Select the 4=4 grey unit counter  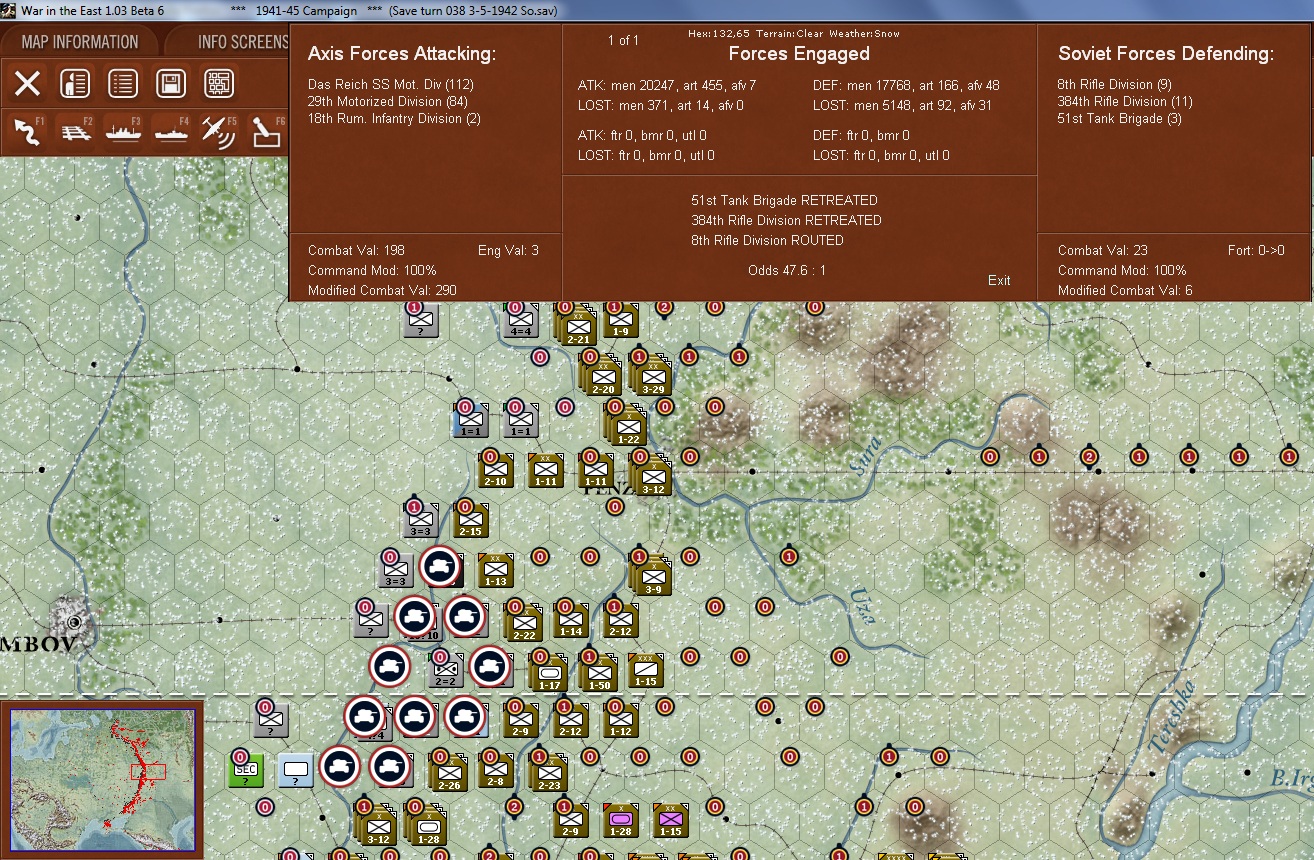pyautogui.click(x=520, y=320)
